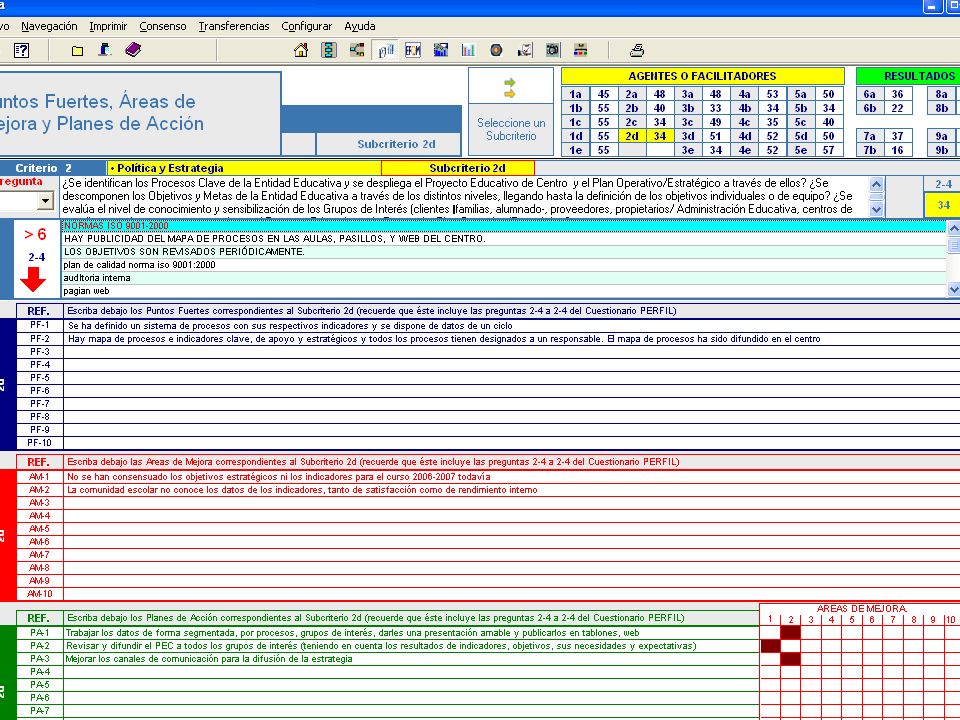The height and width of the screenshot is (720, 960).
Task: Click the question text scroll-down arrow
Action: [877, 209]
